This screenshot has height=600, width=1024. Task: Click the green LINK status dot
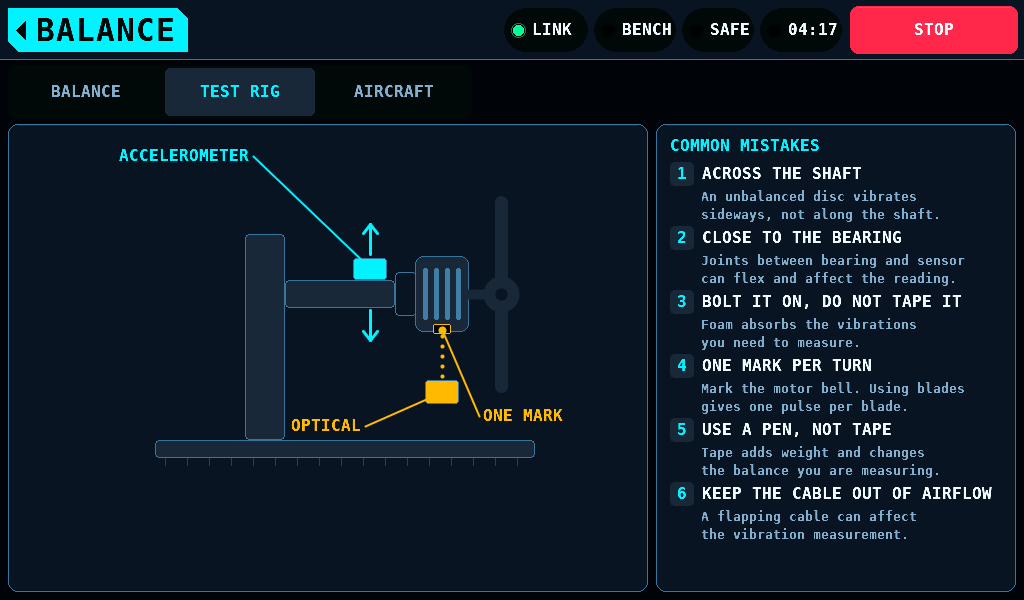[519, 30]
